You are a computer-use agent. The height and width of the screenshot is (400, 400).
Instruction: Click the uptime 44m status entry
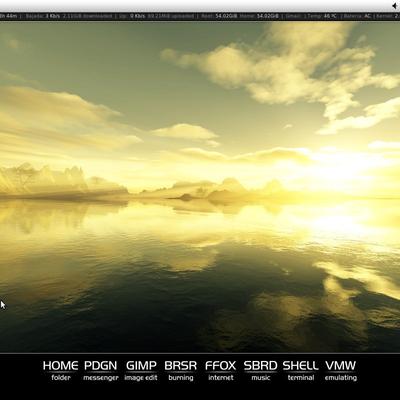pos(9,16)
